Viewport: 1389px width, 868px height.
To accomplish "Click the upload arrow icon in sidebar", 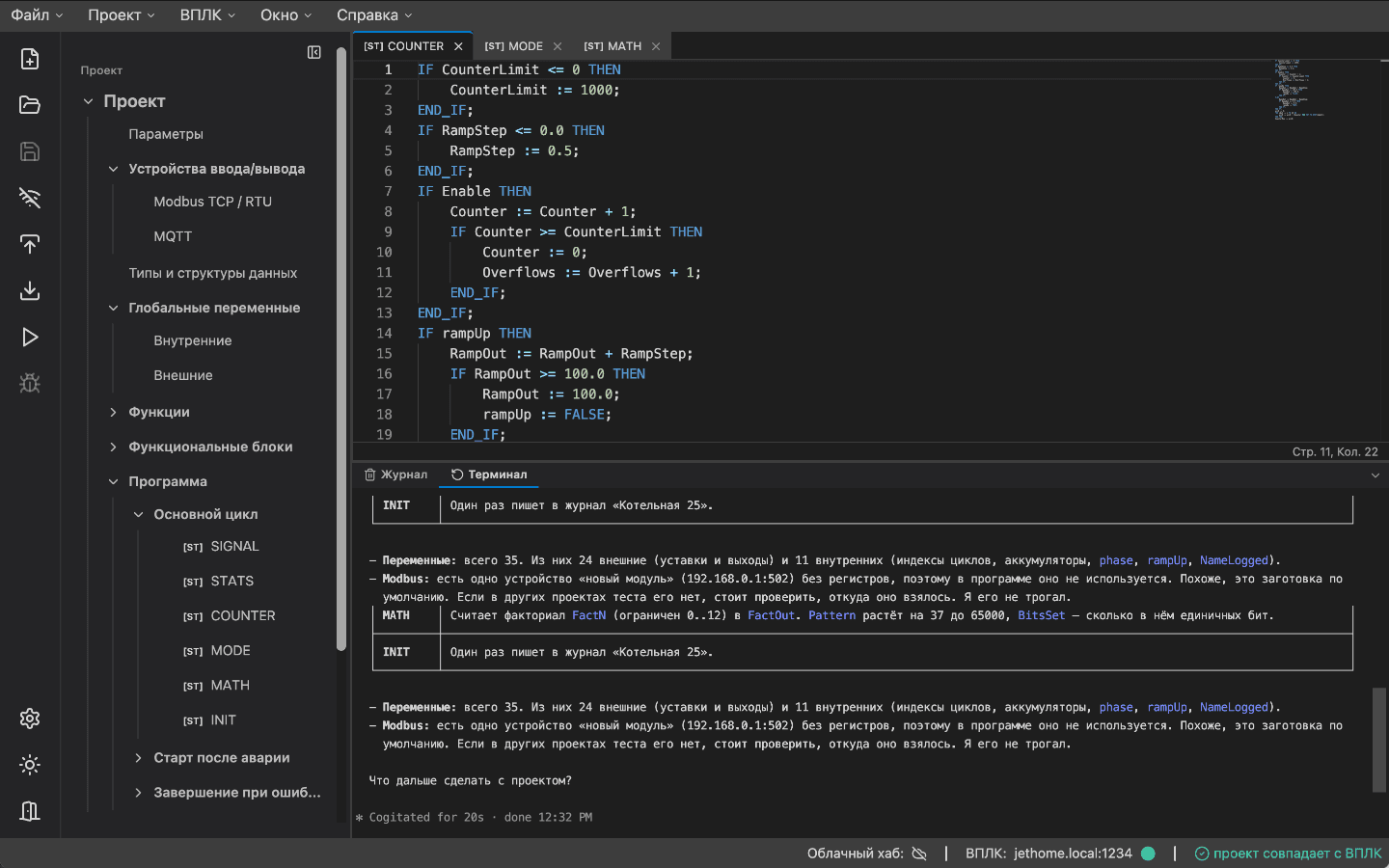I will [30, 244].
